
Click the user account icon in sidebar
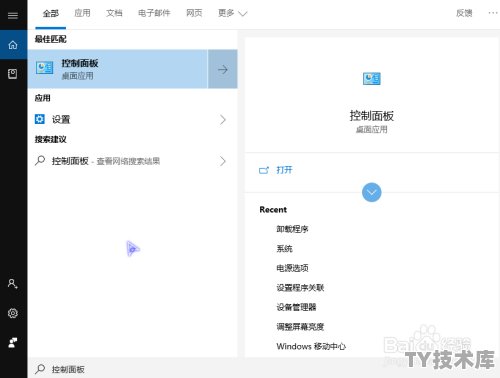13,284
